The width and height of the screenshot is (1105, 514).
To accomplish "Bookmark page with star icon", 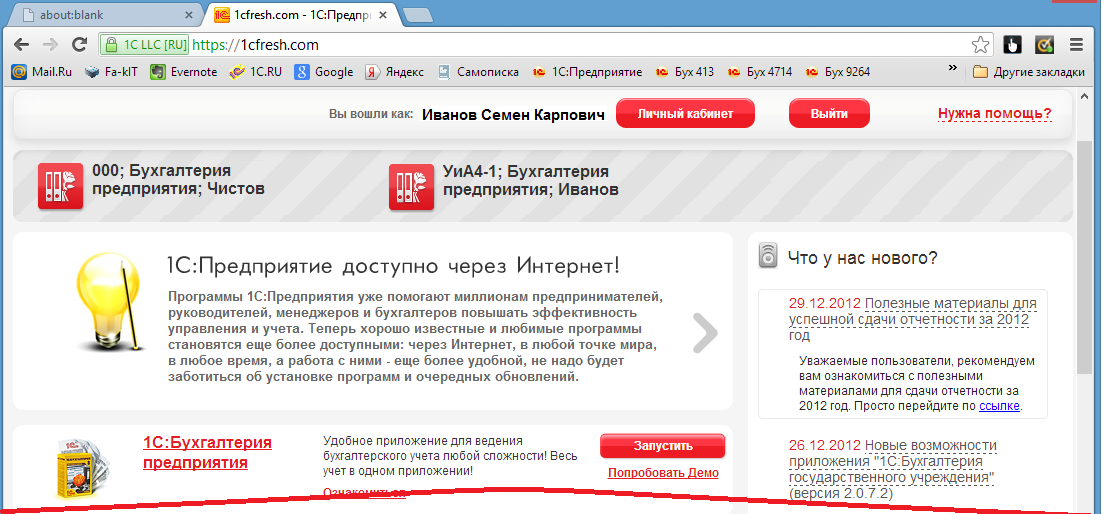I will click(980, 45).
